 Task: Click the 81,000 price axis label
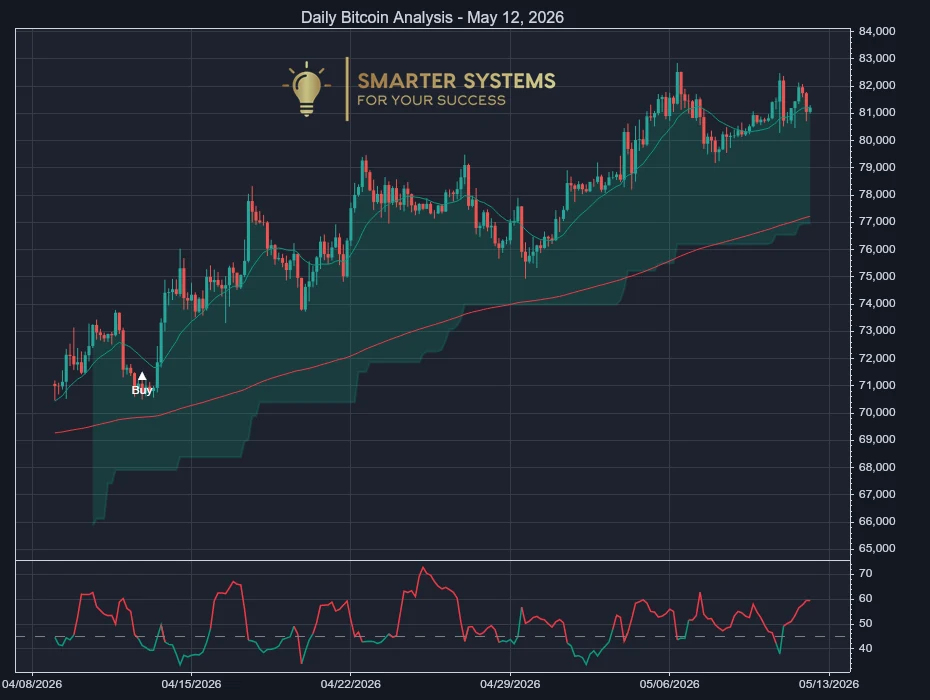pyautogui.click(x=877, y=112)
